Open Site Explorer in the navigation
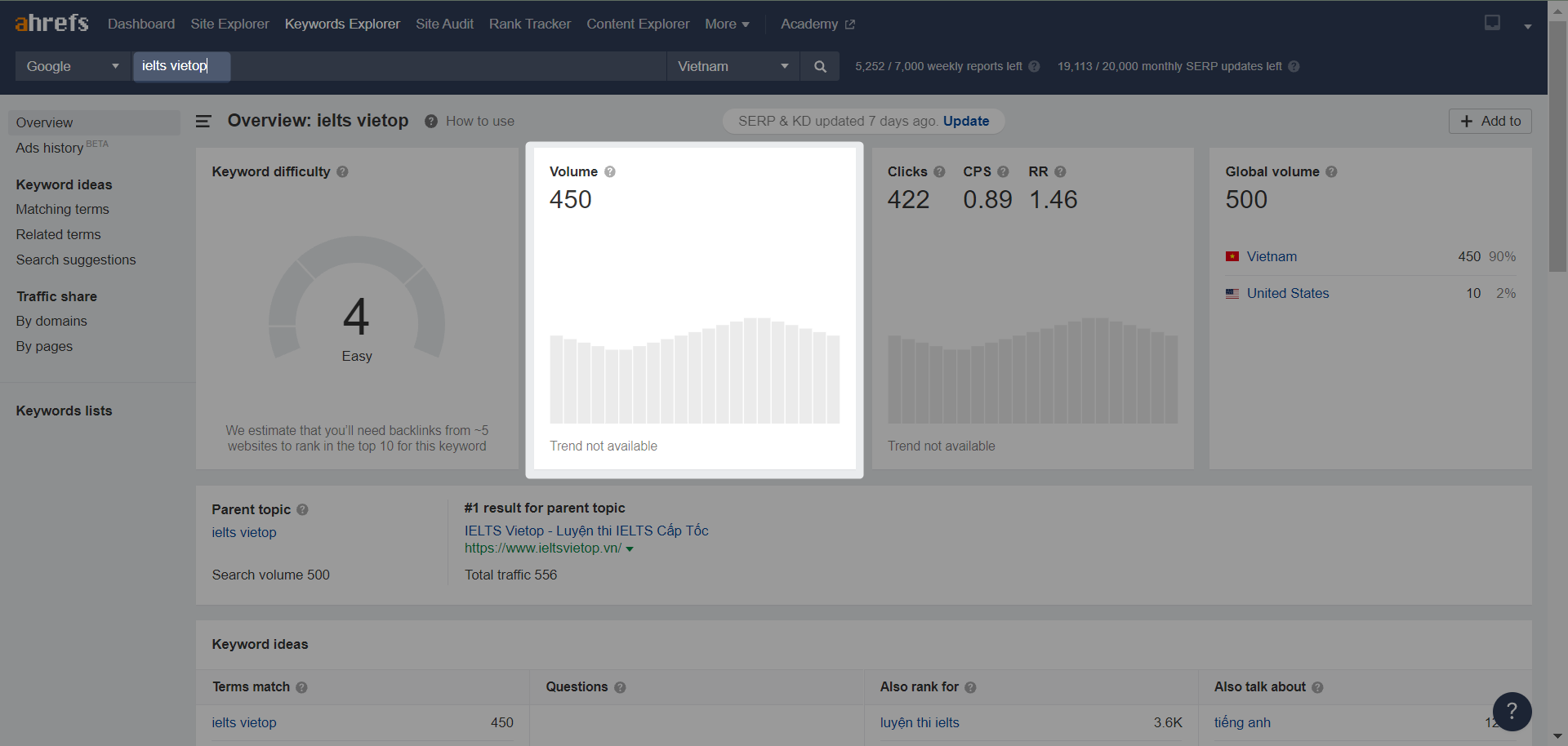The height and width of the screenshot is (746, 1568). [x=229, y=24]
